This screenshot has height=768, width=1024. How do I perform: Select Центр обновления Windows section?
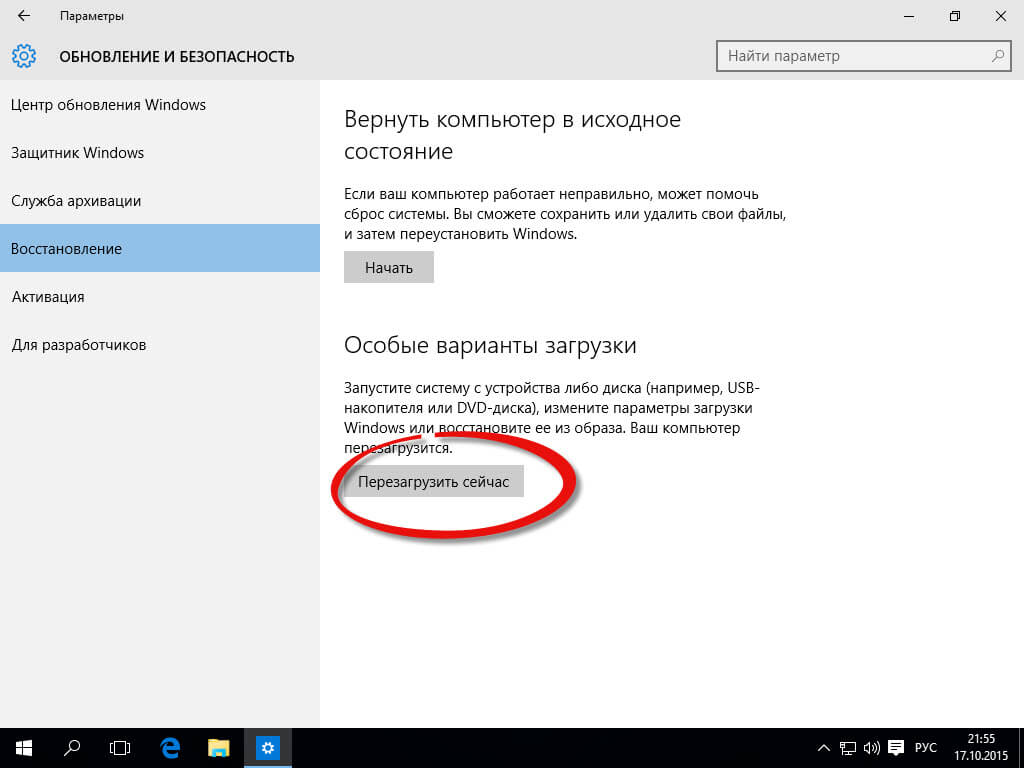pos(160,104)
